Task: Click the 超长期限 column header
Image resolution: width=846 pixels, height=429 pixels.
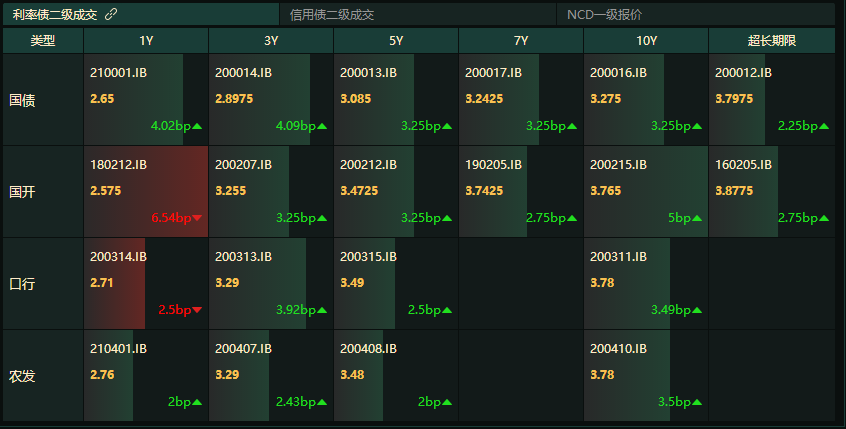Action: 772,41
